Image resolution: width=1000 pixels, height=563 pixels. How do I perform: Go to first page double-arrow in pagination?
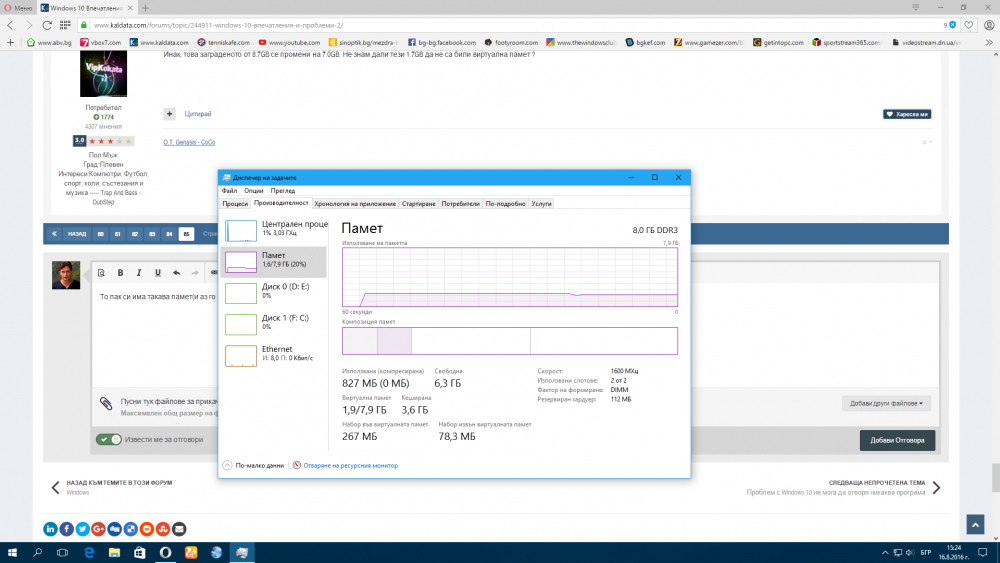coord(54,234)
